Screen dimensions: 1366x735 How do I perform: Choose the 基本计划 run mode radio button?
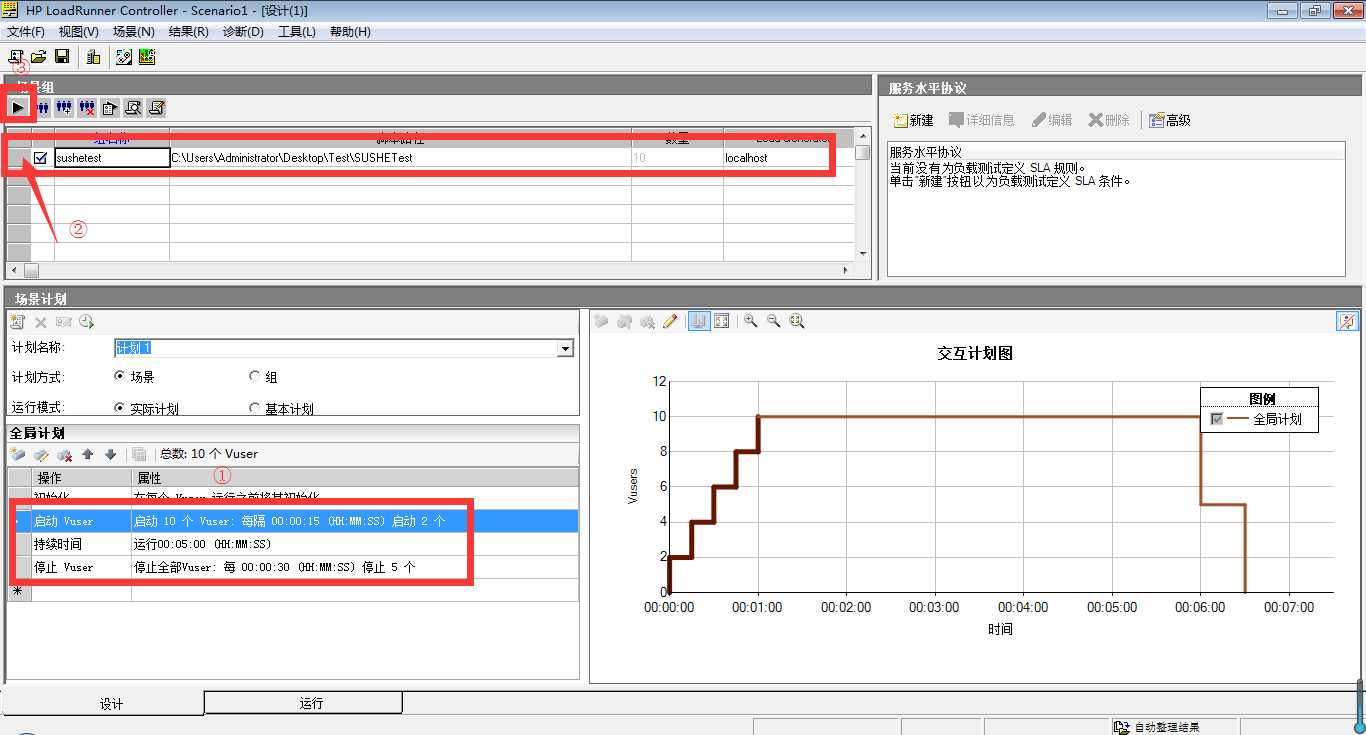[254, 408]
